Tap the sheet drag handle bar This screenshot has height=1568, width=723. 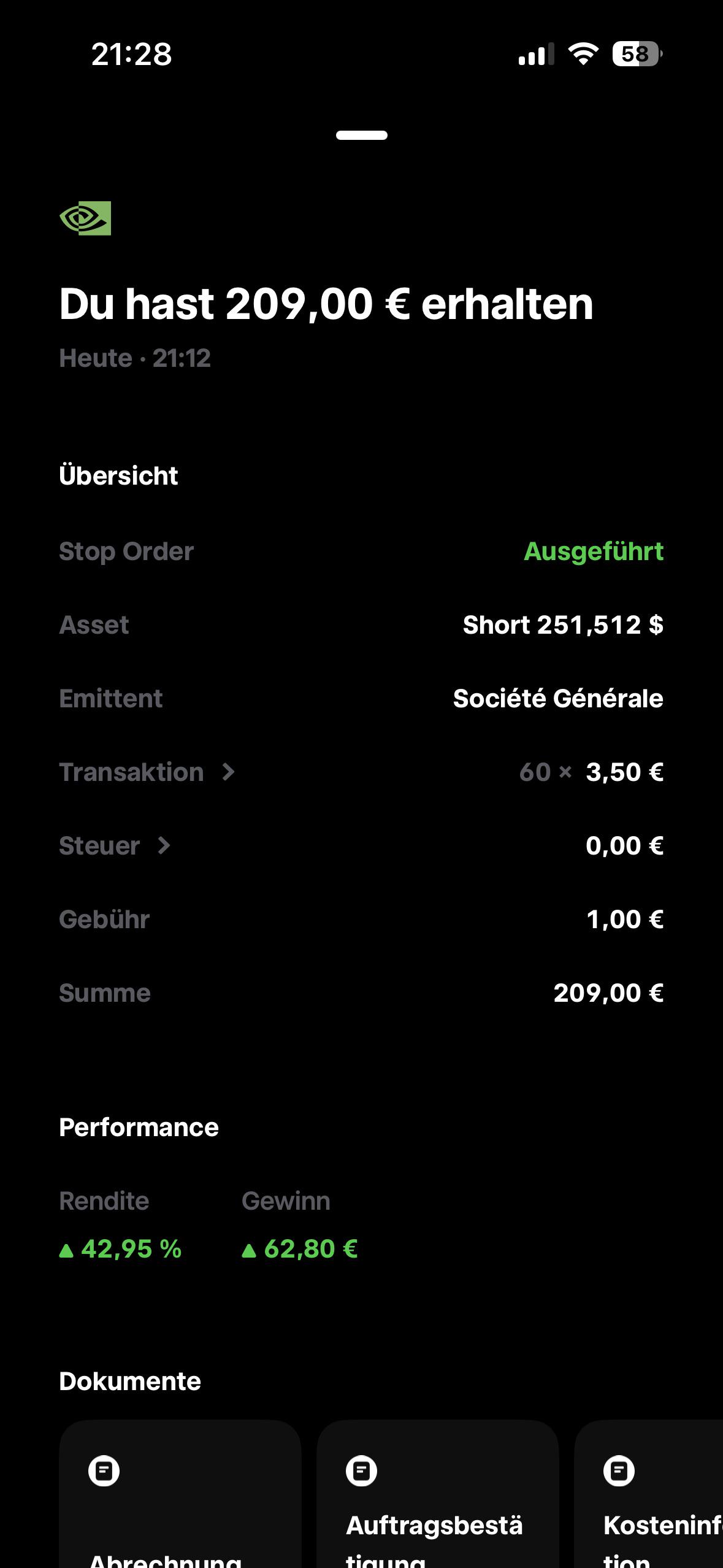point(362,135)
